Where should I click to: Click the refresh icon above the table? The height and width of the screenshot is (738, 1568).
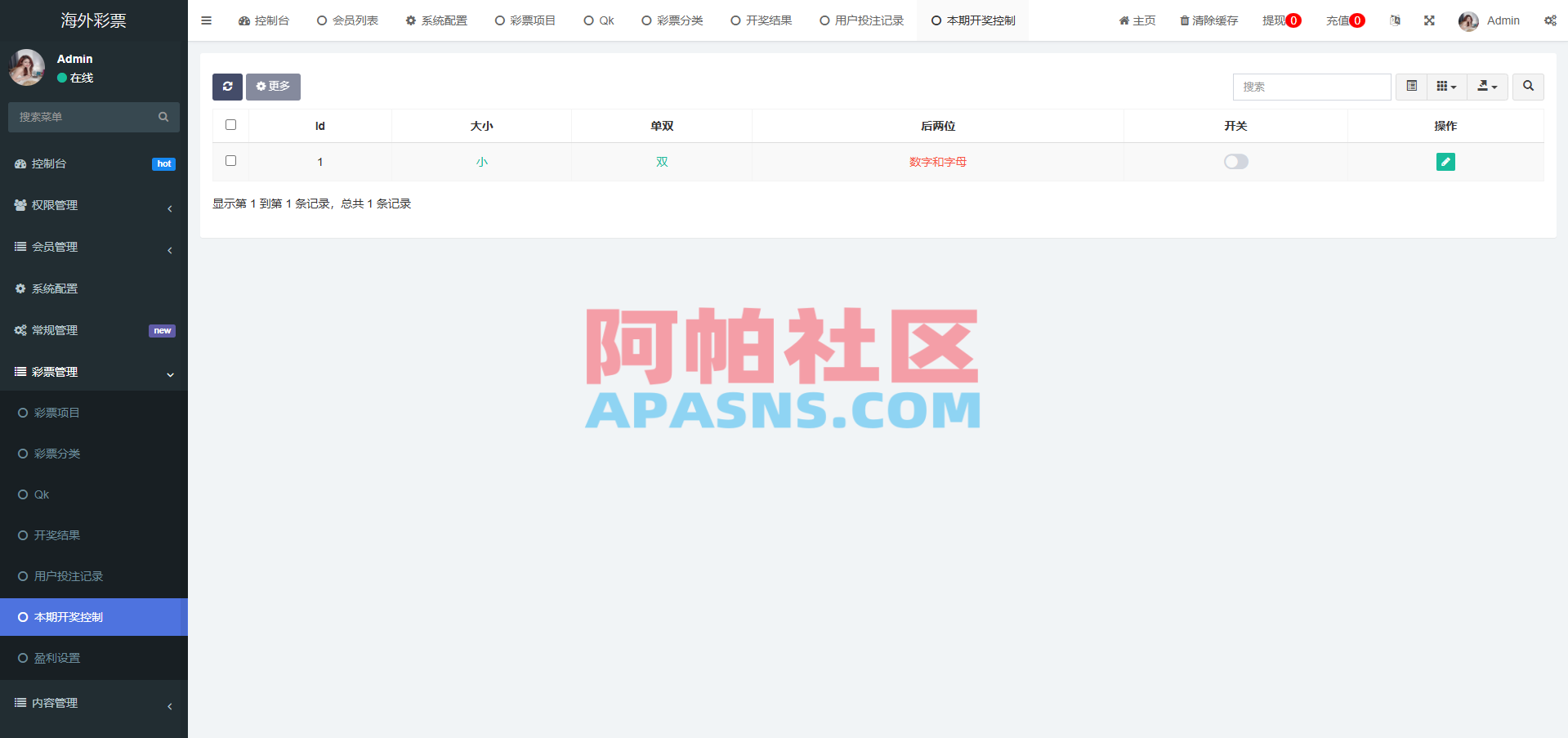227,87
